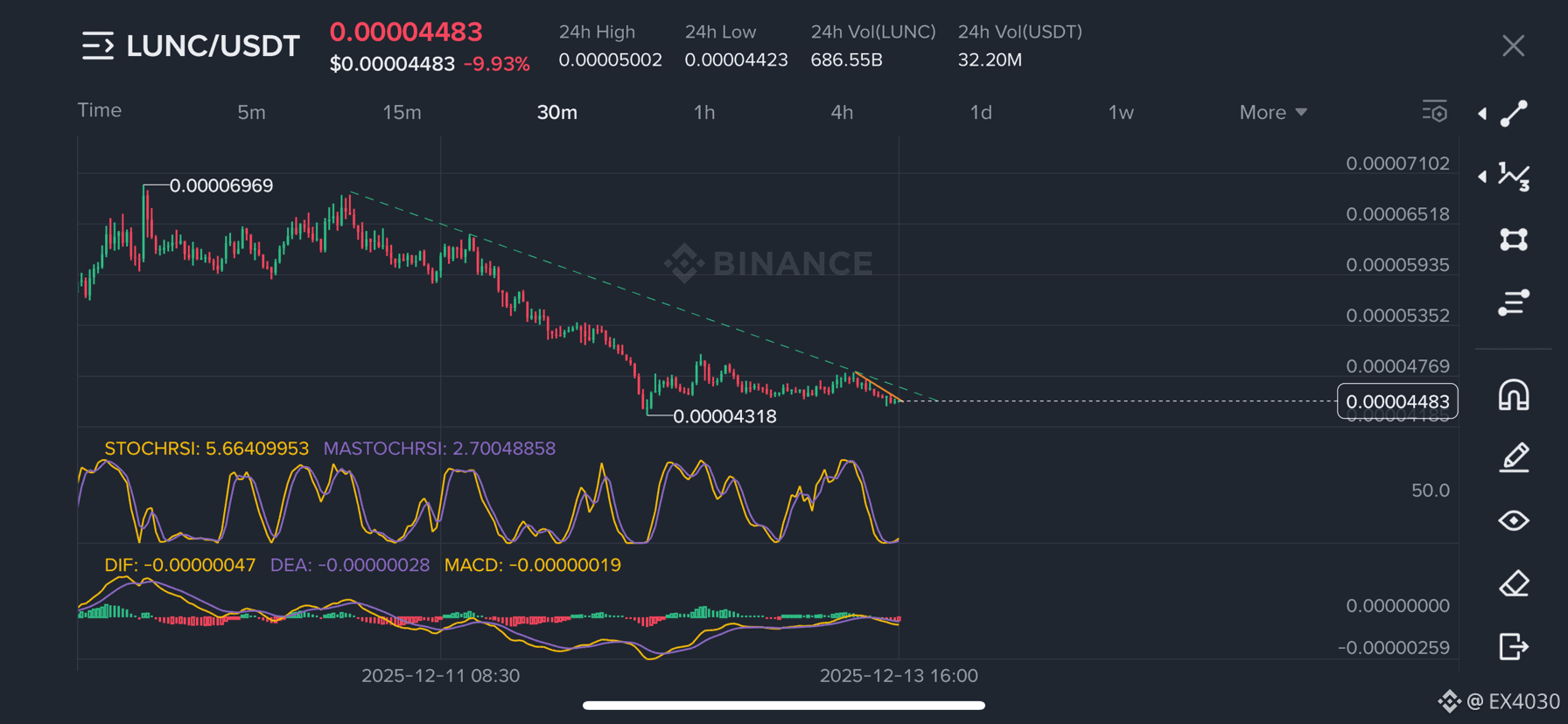Select the 30m timeframe tab
Viewport: 1568px width, 724px height.
tap(557, 113)
